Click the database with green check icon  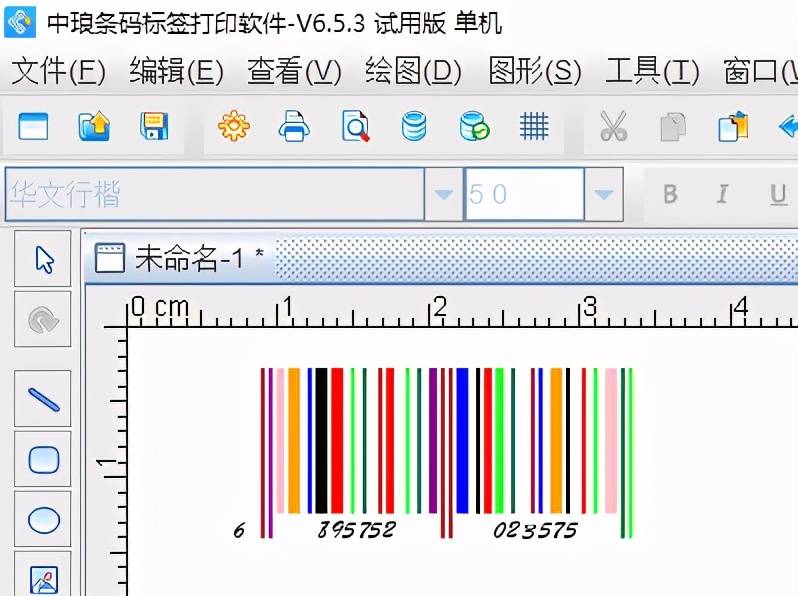point(474,126)
